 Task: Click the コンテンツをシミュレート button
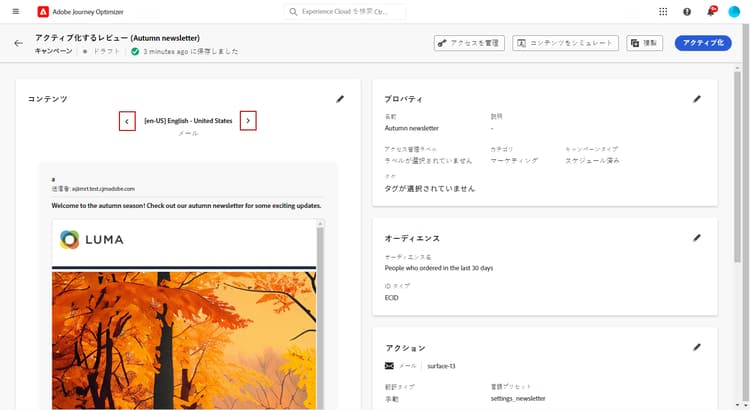coord(565,43)
